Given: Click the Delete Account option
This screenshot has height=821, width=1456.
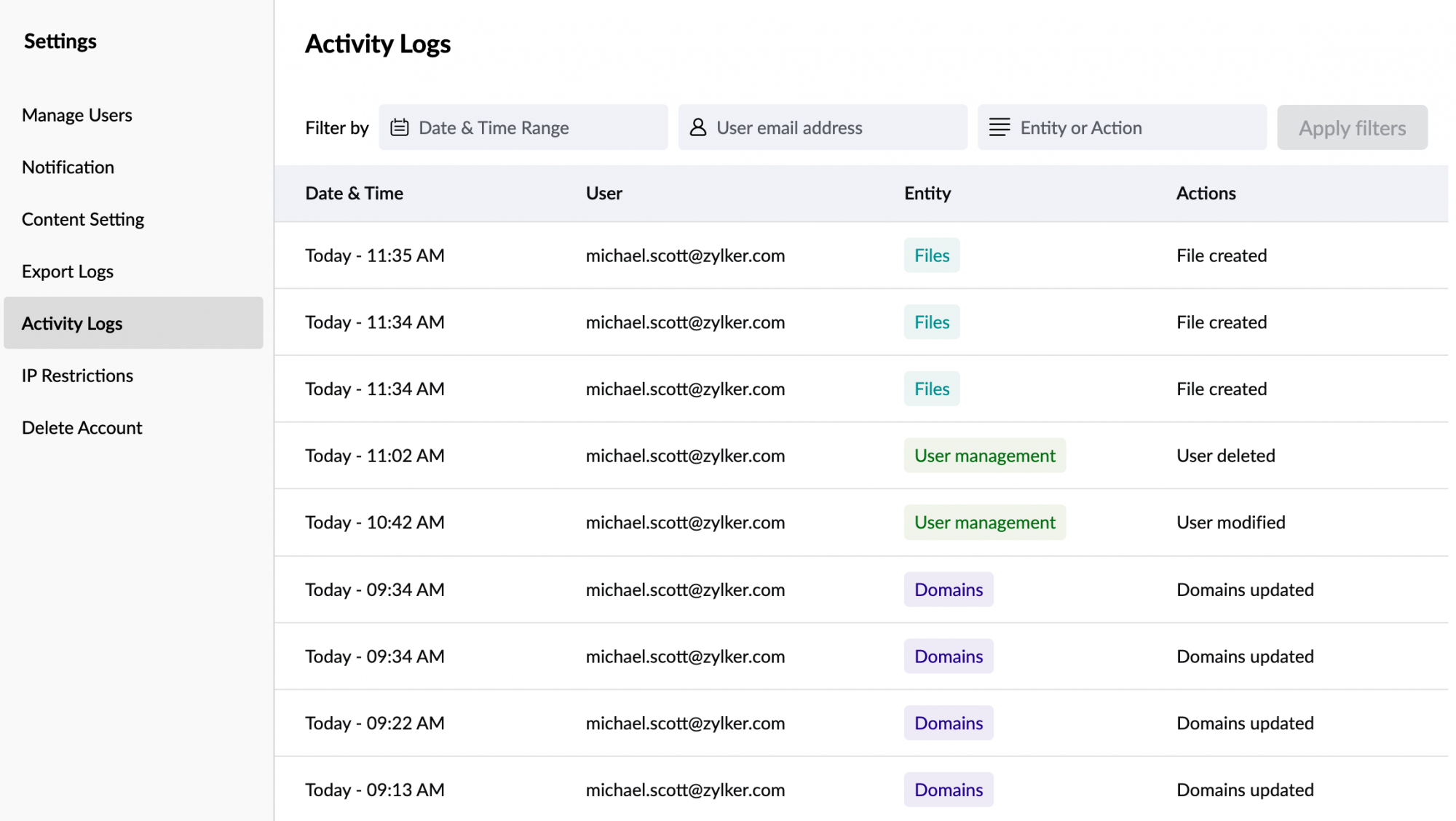Looking at the screenshot, I should pyautogui.click(x=82, y=427).
